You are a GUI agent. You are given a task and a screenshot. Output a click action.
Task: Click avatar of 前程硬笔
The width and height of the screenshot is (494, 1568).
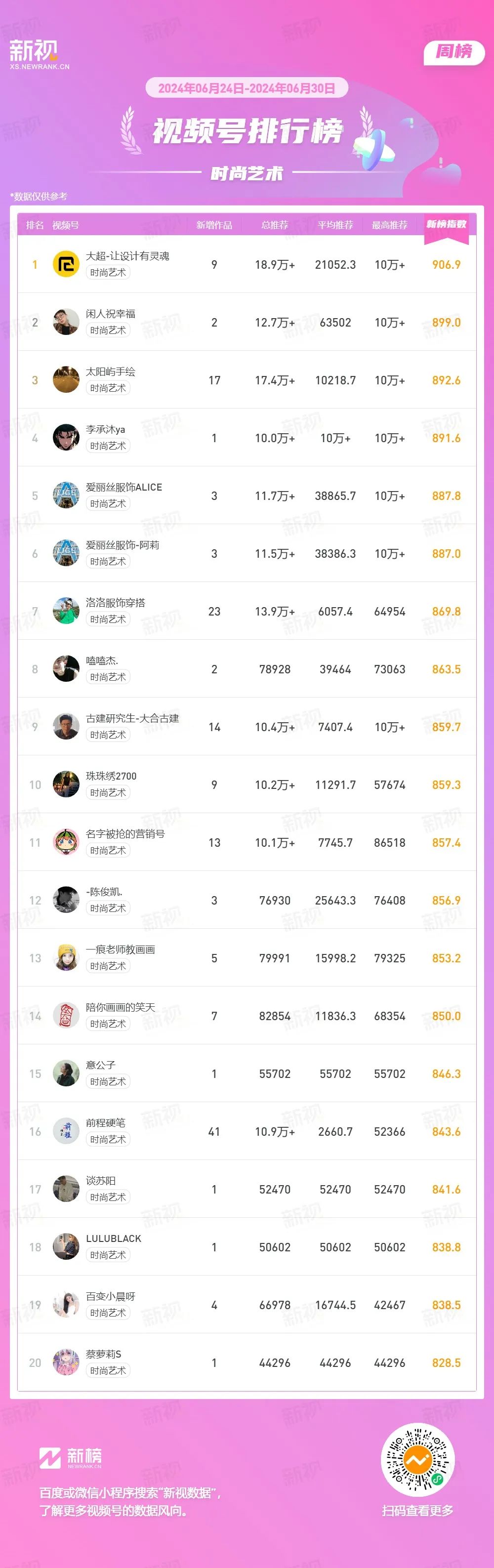(x=66, y=1132)
